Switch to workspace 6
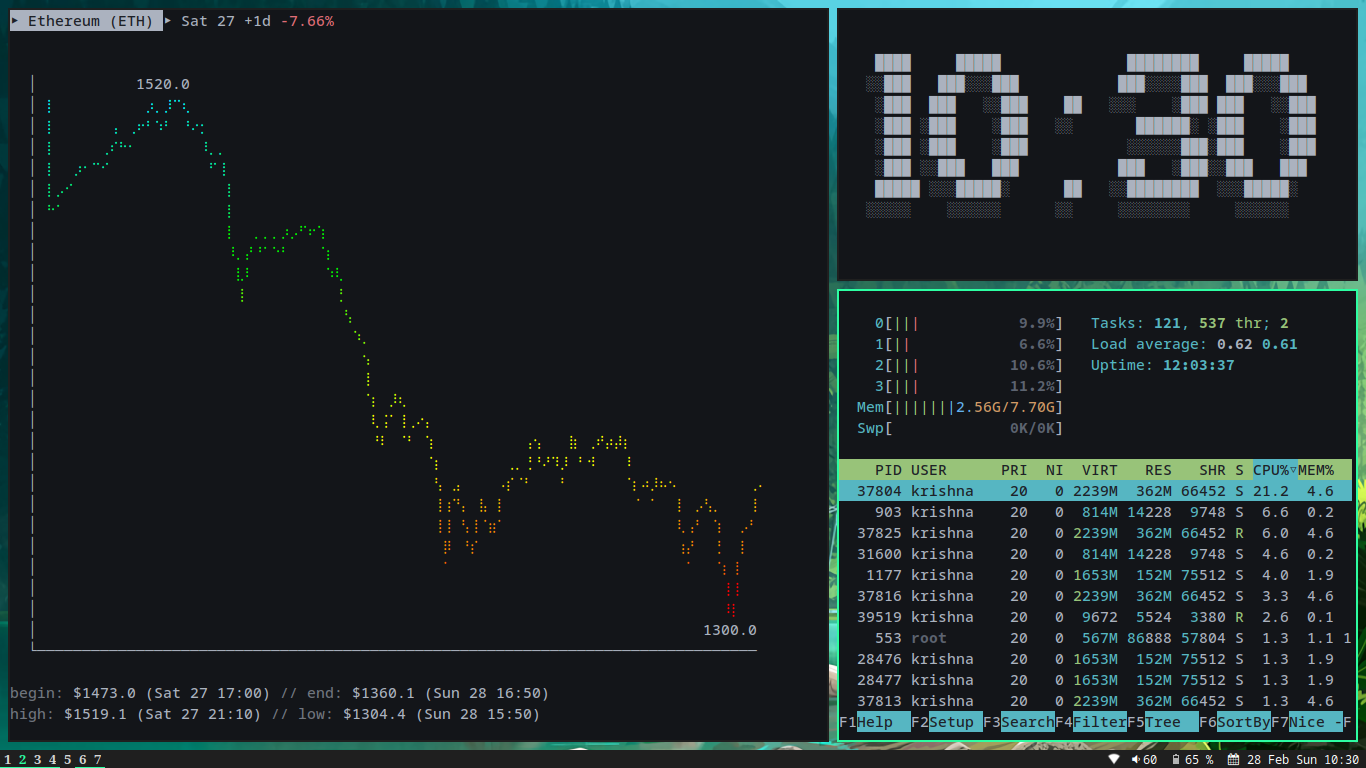1366x768 pixels. 82,760
